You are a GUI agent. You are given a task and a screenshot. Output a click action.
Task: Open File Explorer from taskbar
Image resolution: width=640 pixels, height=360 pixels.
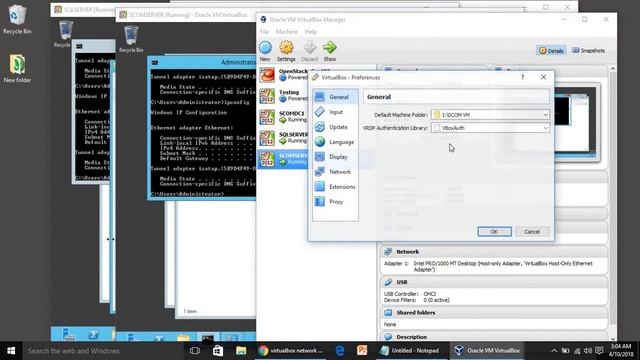point(241,351)
